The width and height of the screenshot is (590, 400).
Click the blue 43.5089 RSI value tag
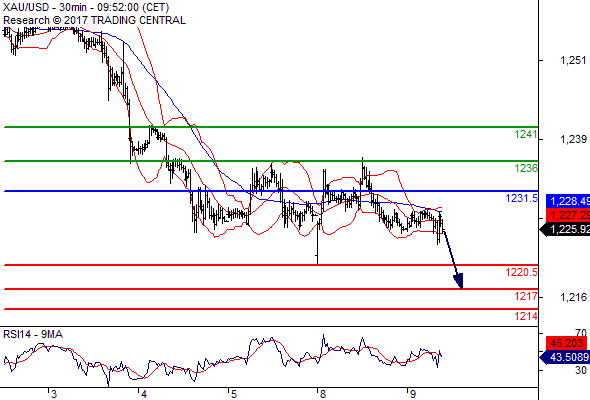(x=565, y=357)
